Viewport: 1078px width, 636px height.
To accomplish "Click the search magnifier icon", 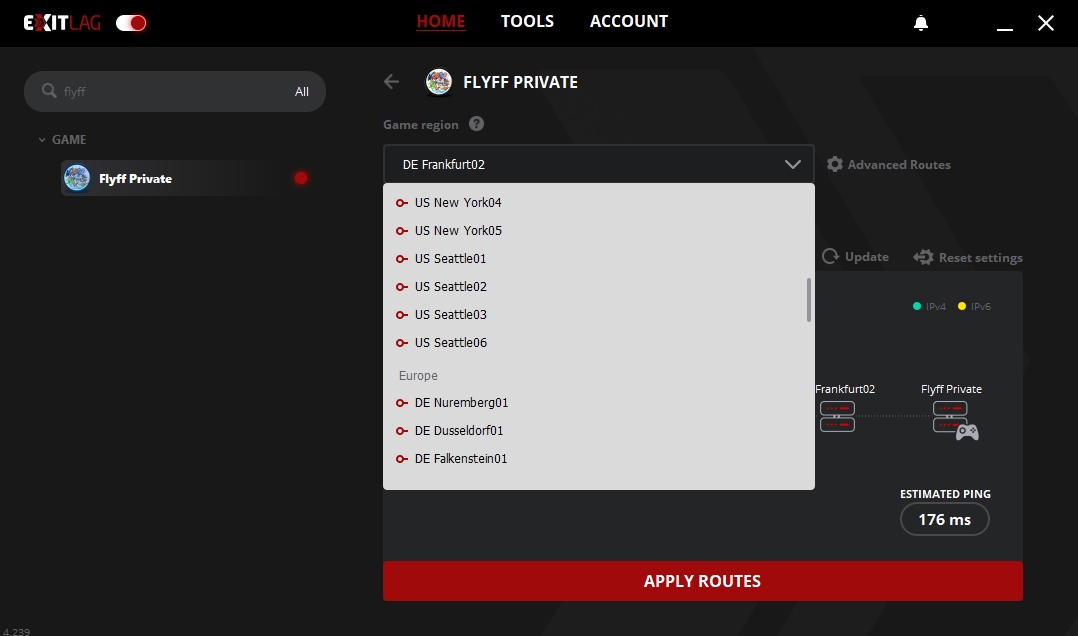I will 49,91.
